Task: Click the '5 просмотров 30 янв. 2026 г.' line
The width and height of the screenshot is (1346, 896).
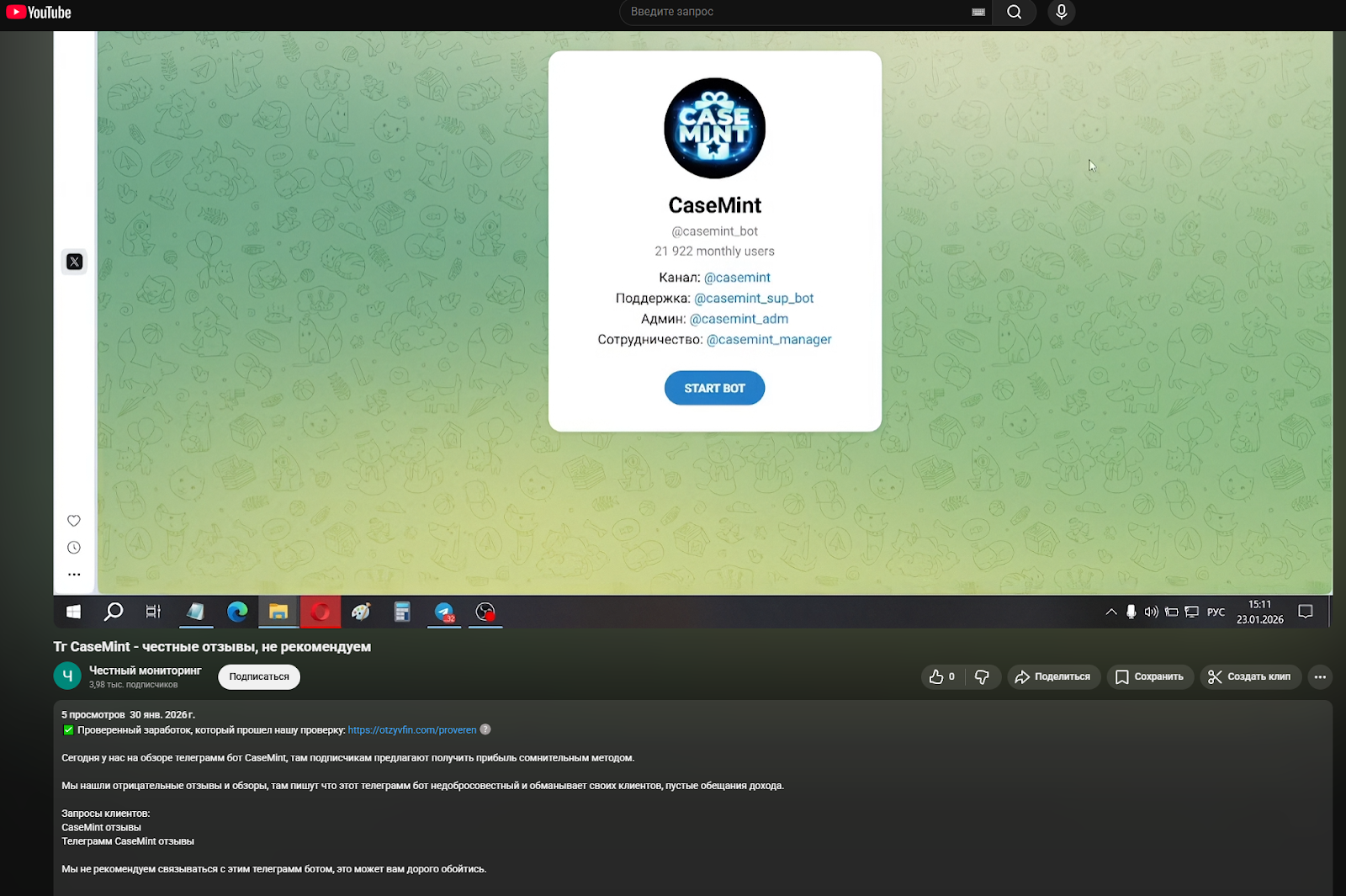Action: pyautogui.click(x=128, y=715)
